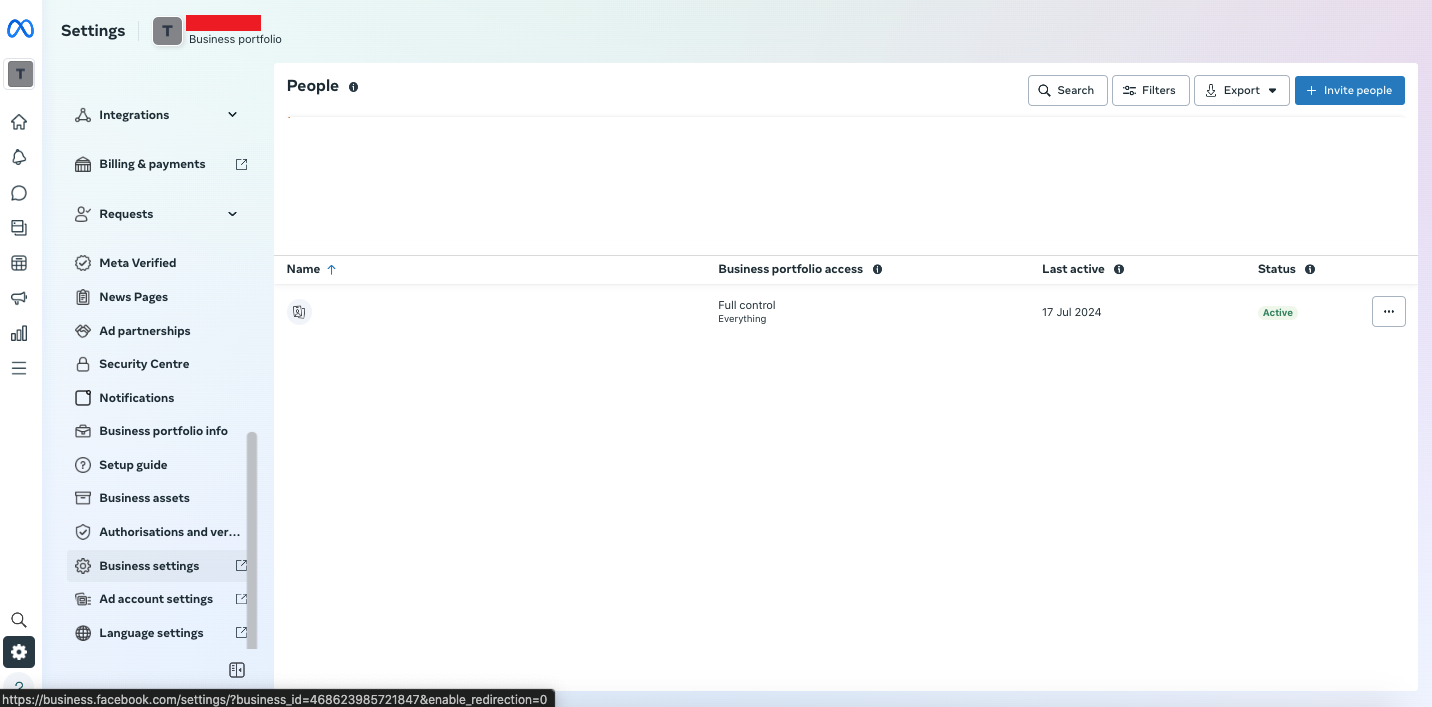The width and height of the screenshot is (1432, 707).
Task: Open Home from the left rail
Action: pos(19,123)
